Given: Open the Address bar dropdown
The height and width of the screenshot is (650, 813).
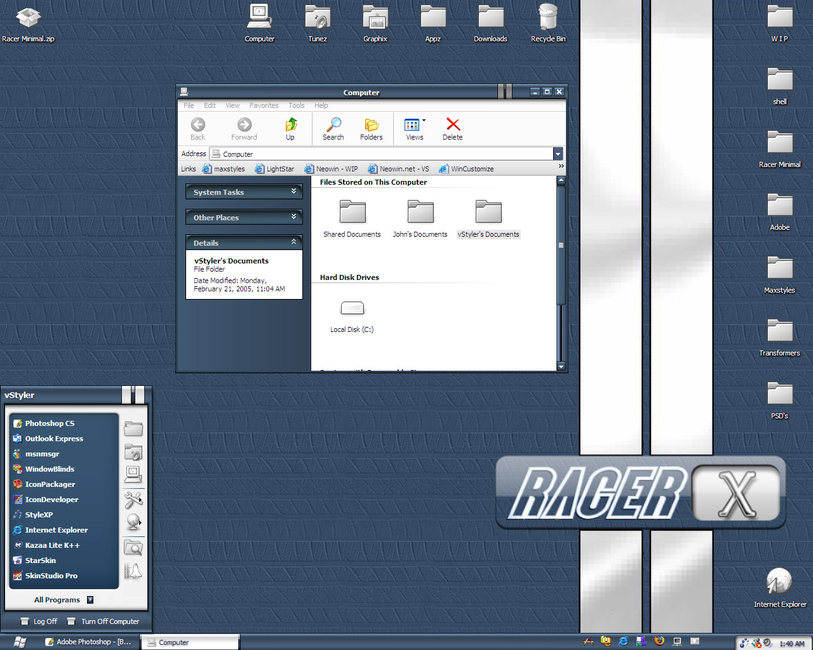Looking at the screenshot, I should [558, 154].
